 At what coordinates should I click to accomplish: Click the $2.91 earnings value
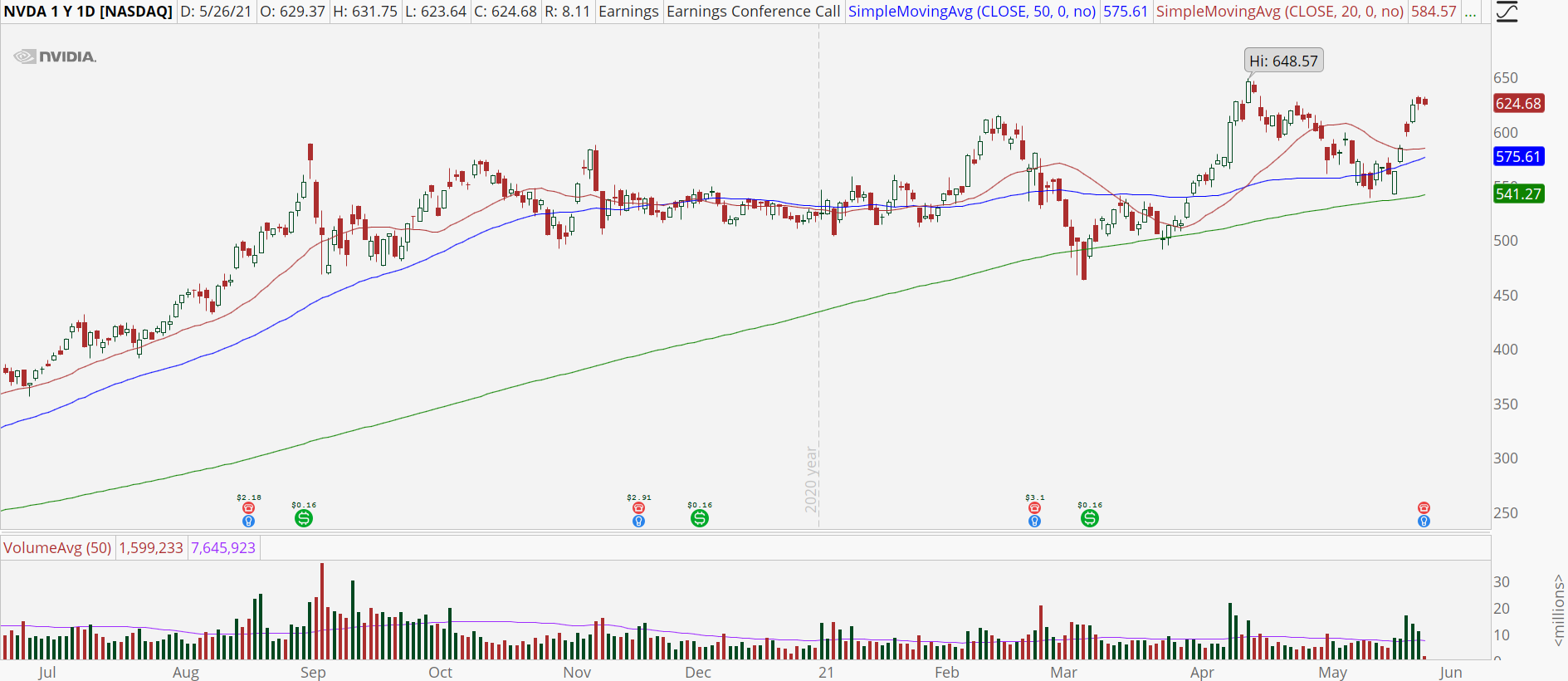tap(639, 497)
